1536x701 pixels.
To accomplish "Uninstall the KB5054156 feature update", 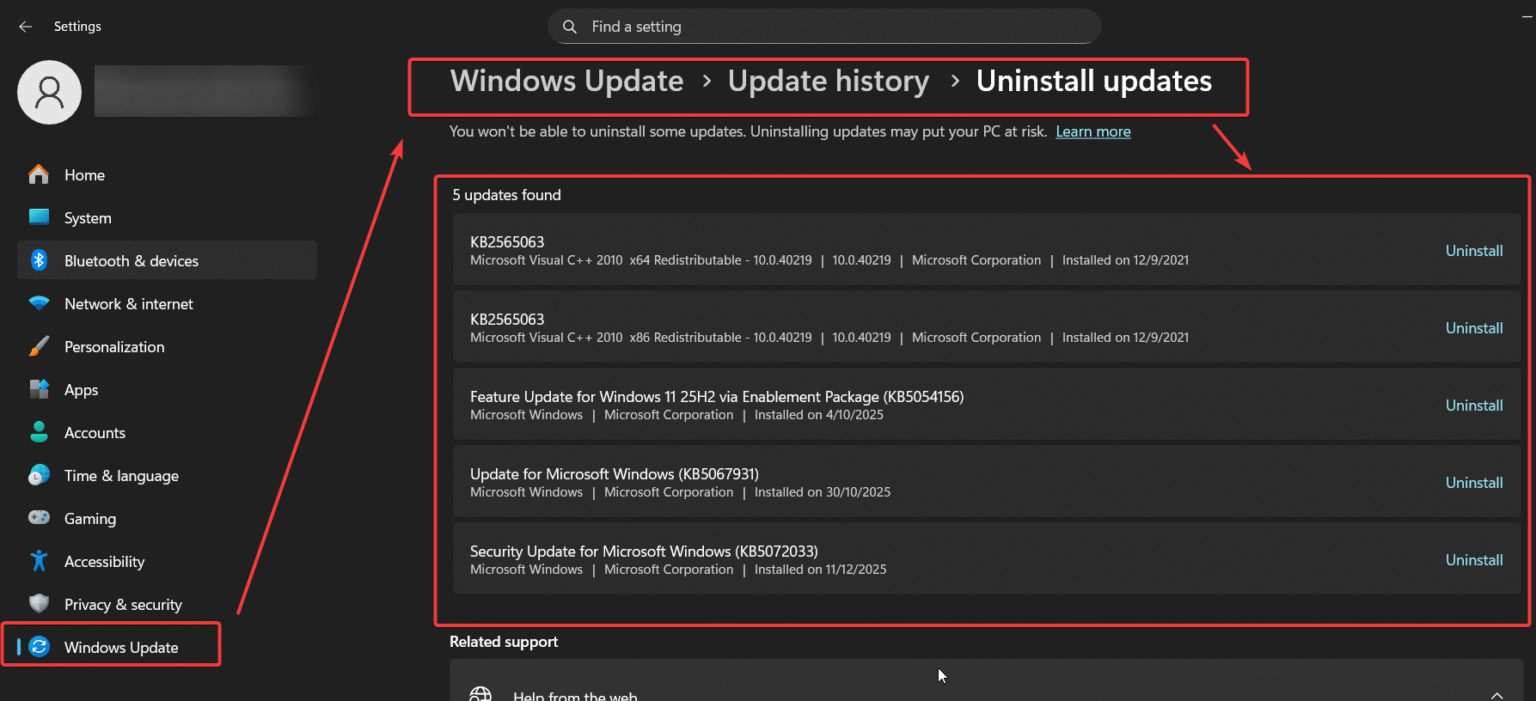I will (x=1474, y=404).
